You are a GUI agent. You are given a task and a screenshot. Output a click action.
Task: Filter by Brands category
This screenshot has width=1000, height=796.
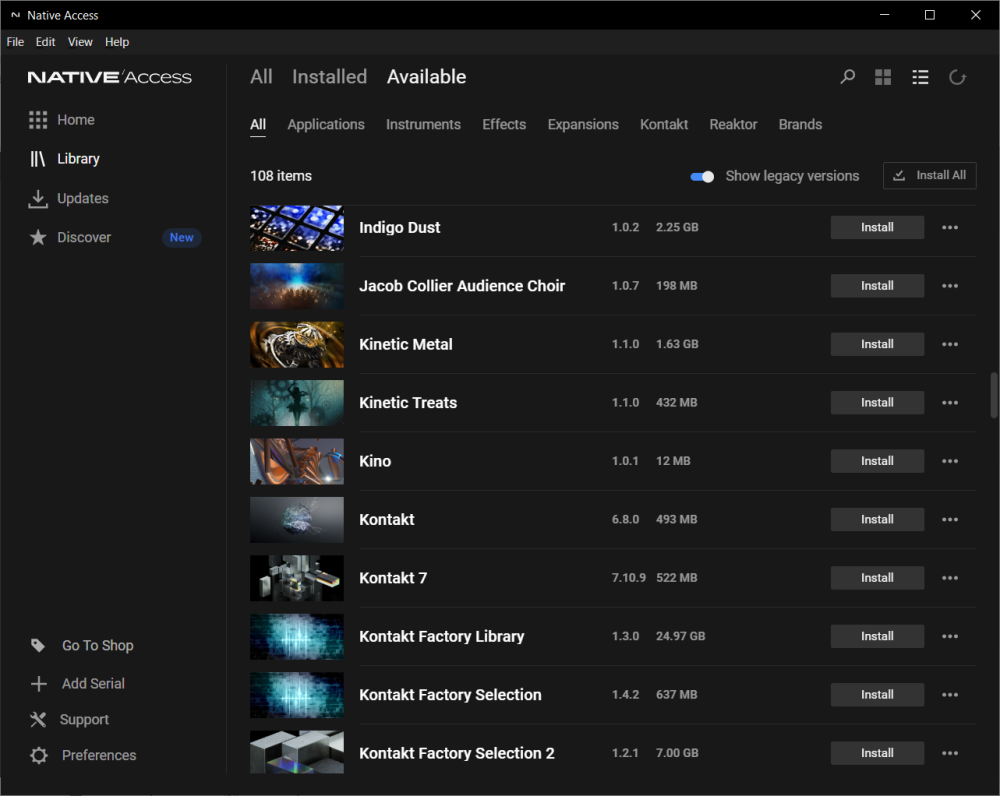(800, 124)
